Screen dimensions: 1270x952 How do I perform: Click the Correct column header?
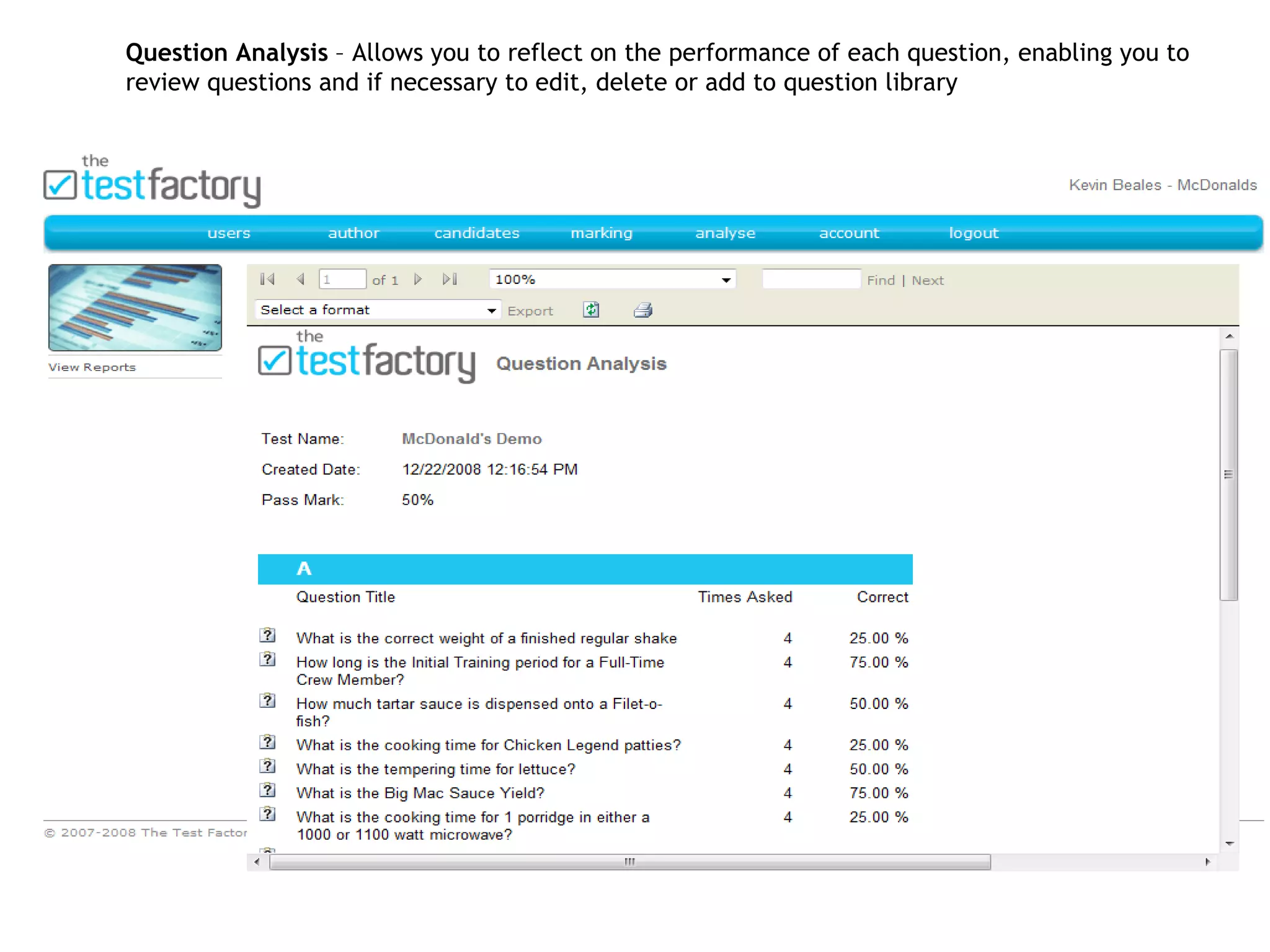point(882,597)
